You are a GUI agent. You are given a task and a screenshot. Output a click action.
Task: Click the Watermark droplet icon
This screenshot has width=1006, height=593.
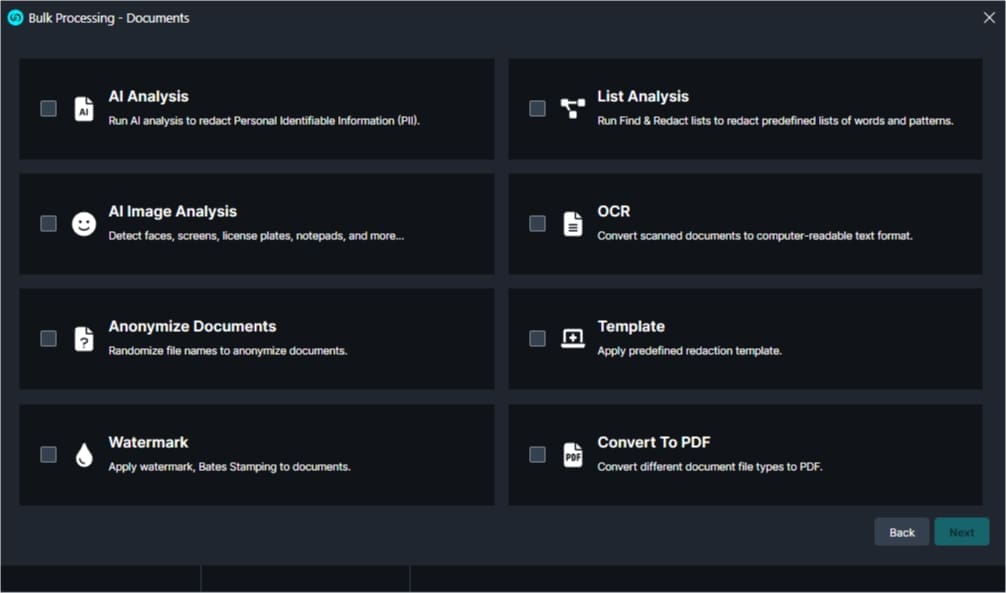[84, 455]
